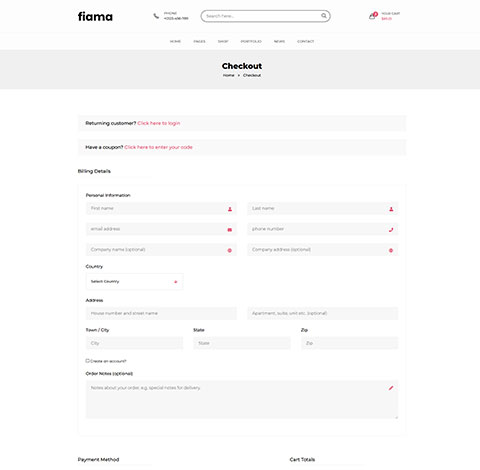Viewport: 480px width, 470px height.
Task: Click the Home breadcrumb link
Action: click(x=229, y=75)
